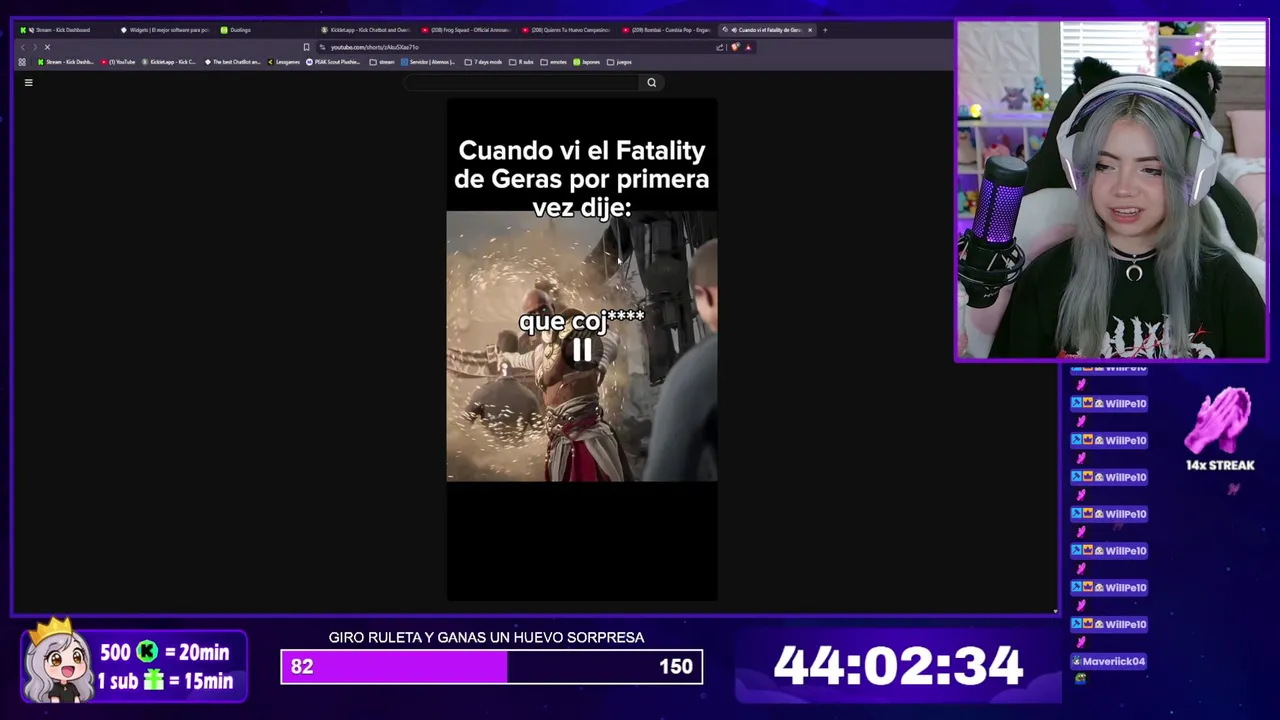Click the Brave shields lion icon
The width and height of the screenshot is (1280, 720).
point(735,47)
